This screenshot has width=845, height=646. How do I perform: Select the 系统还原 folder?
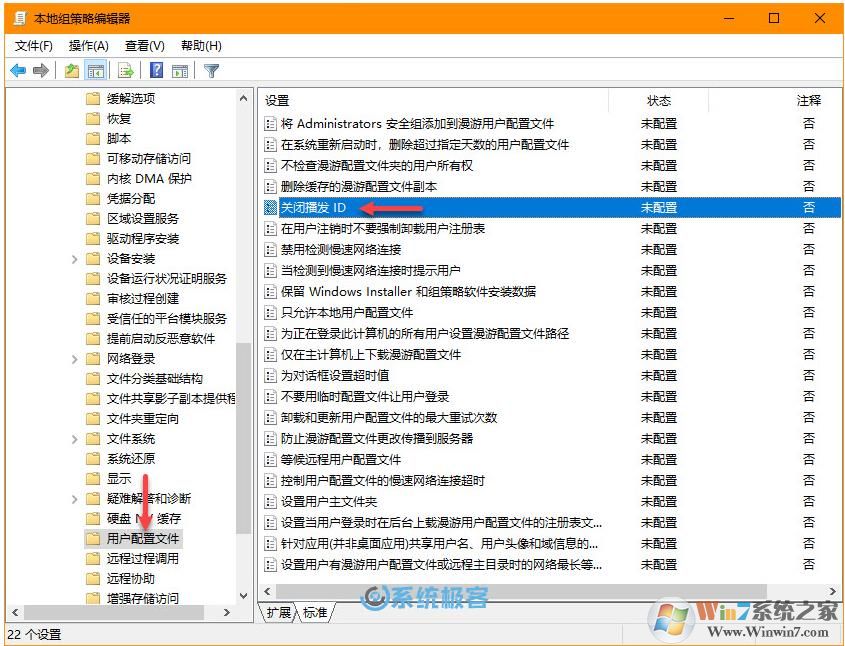131,459
